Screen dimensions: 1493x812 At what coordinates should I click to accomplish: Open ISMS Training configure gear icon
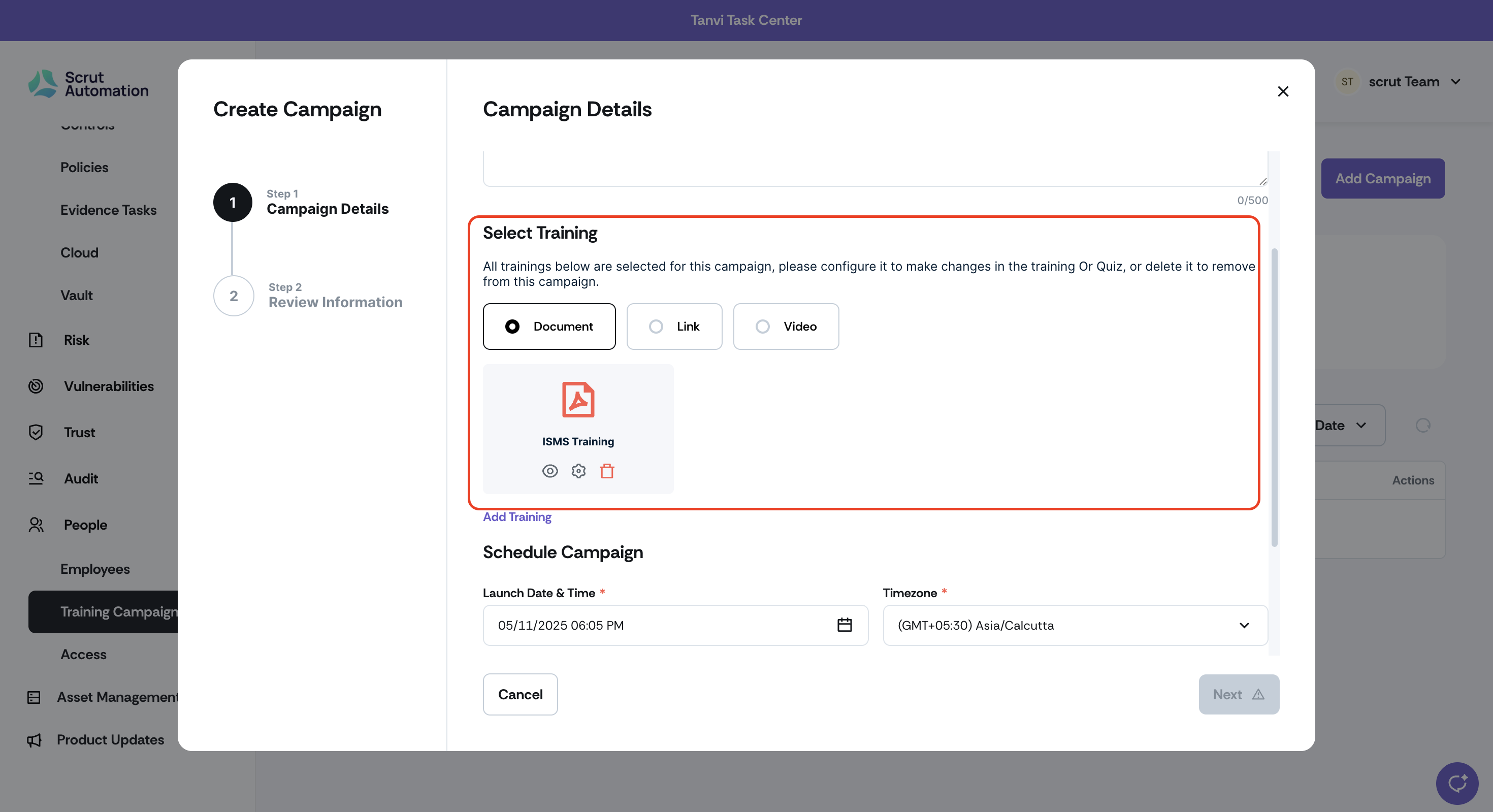pos(578,471)
